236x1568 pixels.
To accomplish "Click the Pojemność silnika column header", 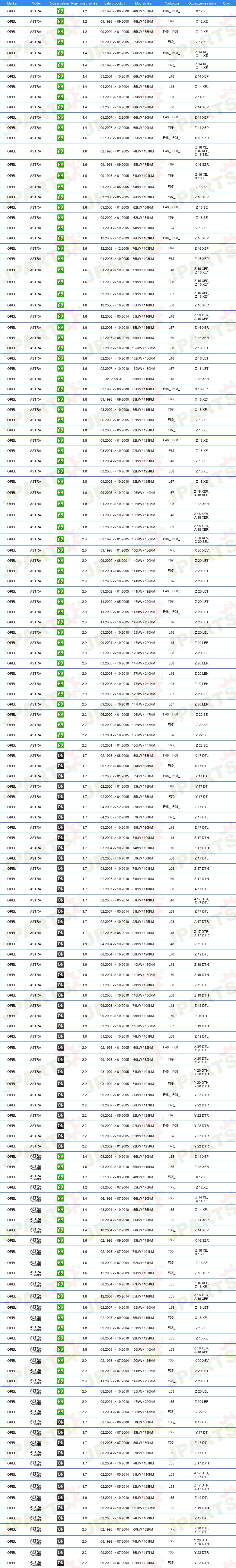I will (85, 3).
